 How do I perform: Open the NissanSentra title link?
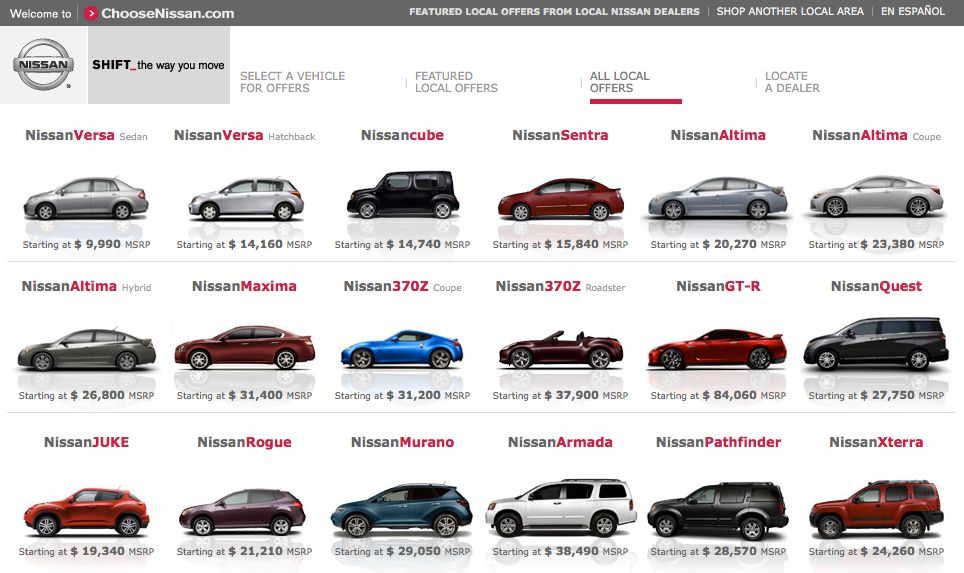tap(560, 135)
